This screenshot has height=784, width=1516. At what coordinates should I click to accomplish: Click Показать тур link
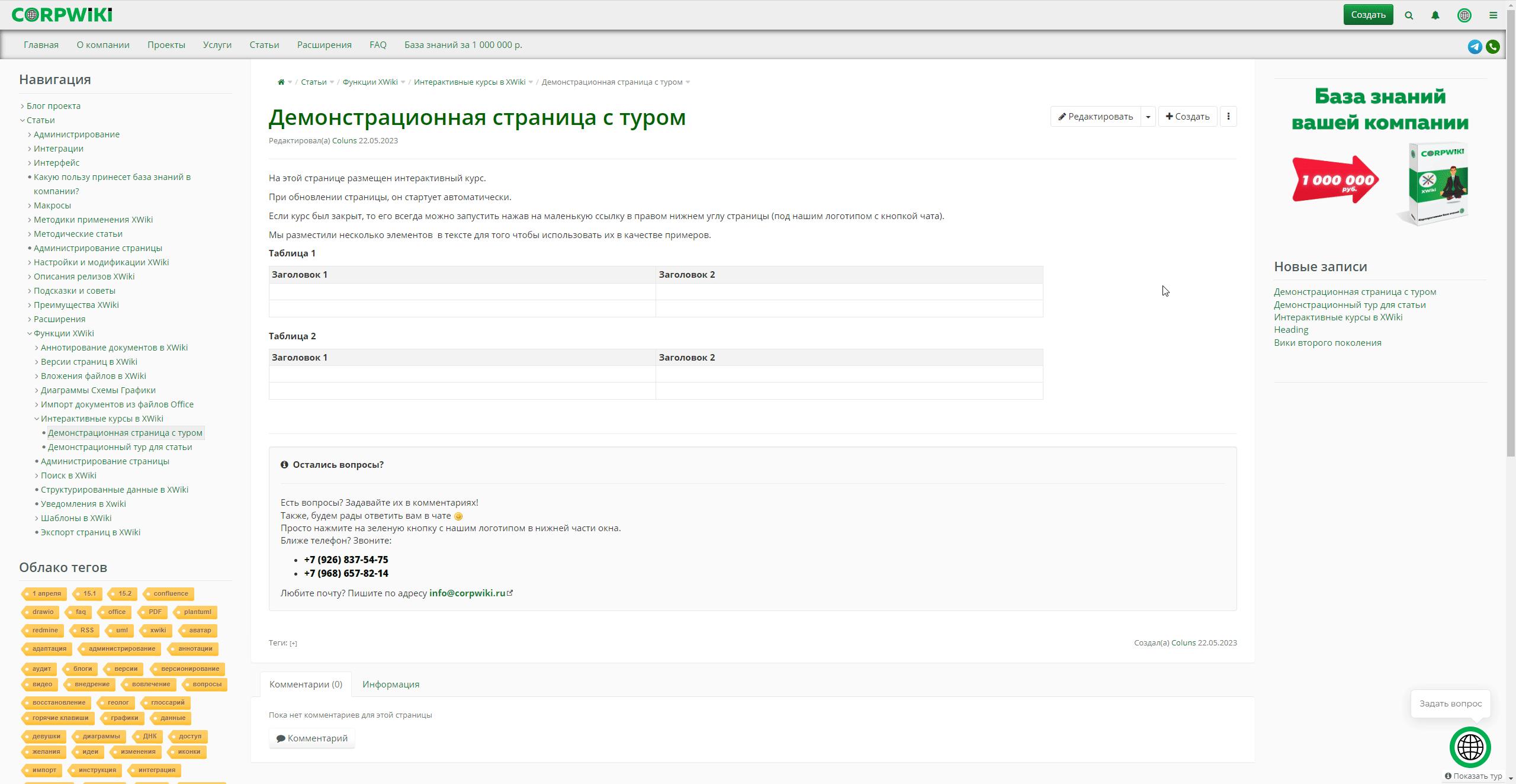1473,776
